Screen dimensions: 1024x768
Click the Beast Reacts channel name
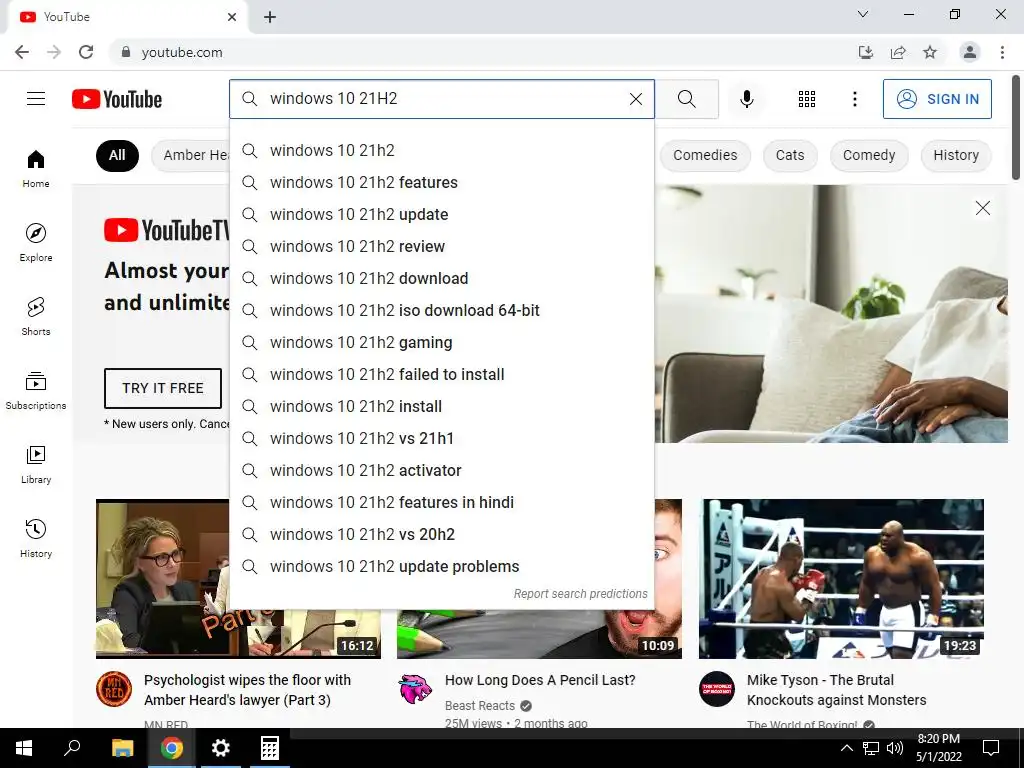(480, 705)
